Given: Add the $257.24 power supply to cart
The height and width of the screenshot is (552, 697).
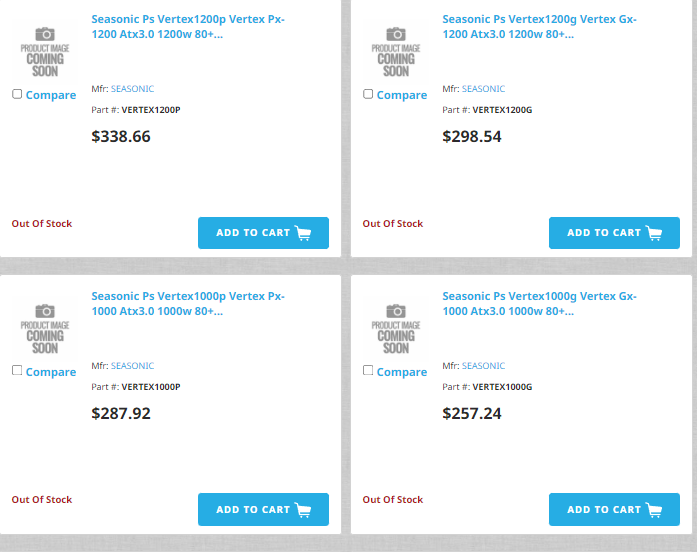Looking at the screenshot, I should click(614, 509).
